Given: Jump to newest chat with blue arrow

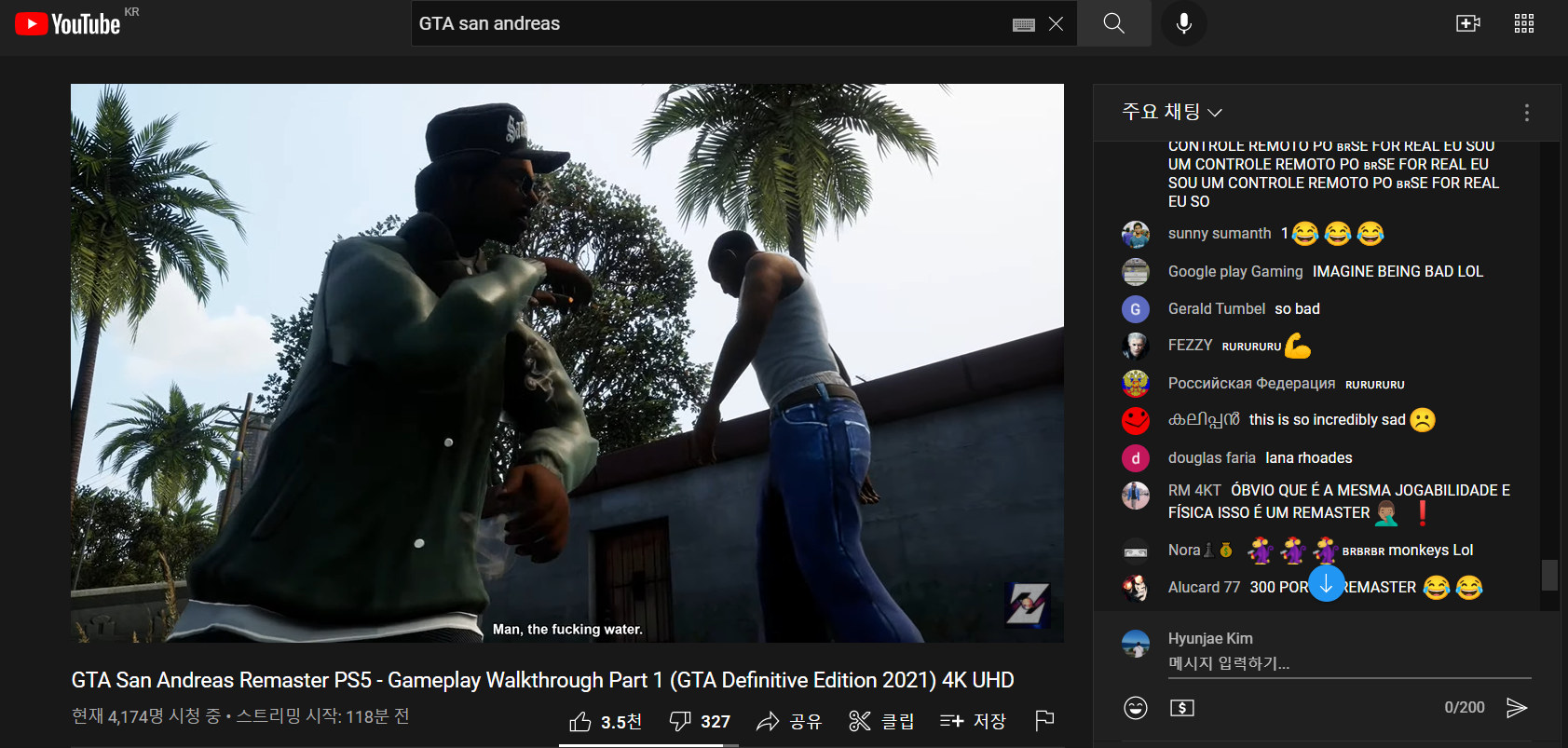Looking at the screenshot, I should (x=1326, y=584).
